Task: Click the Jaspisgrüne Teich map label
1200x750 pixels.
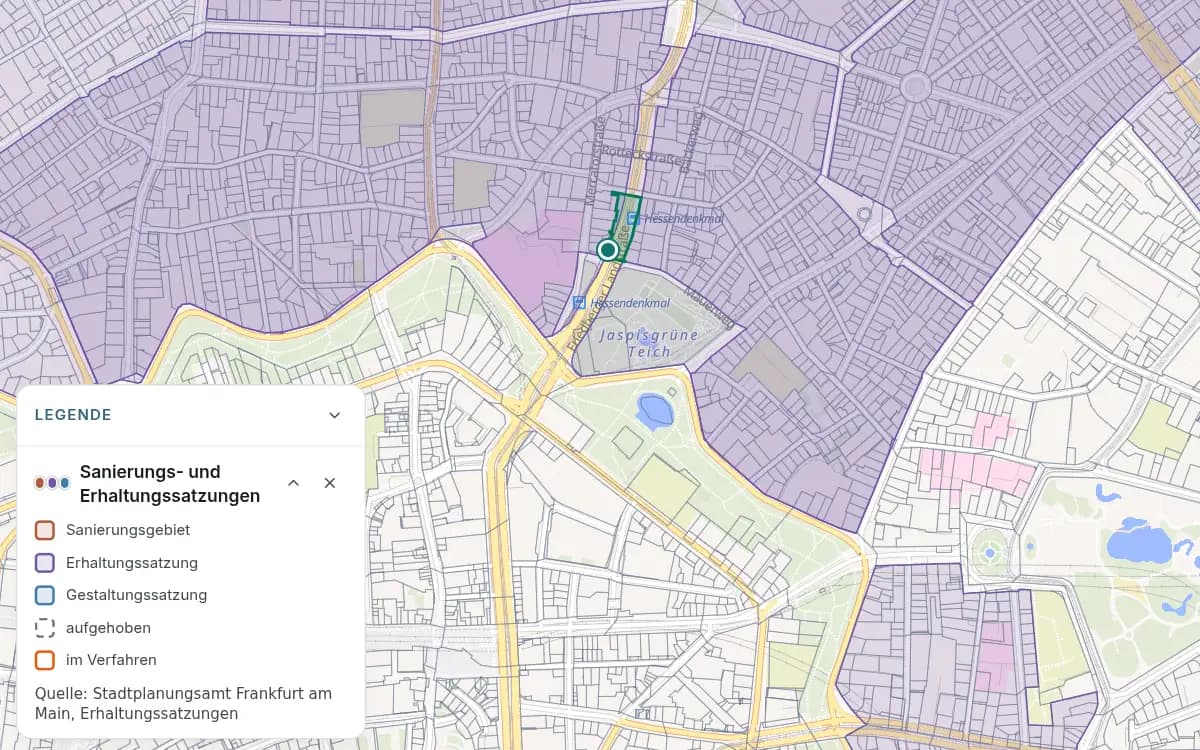Action: click(x=649, y=343)
